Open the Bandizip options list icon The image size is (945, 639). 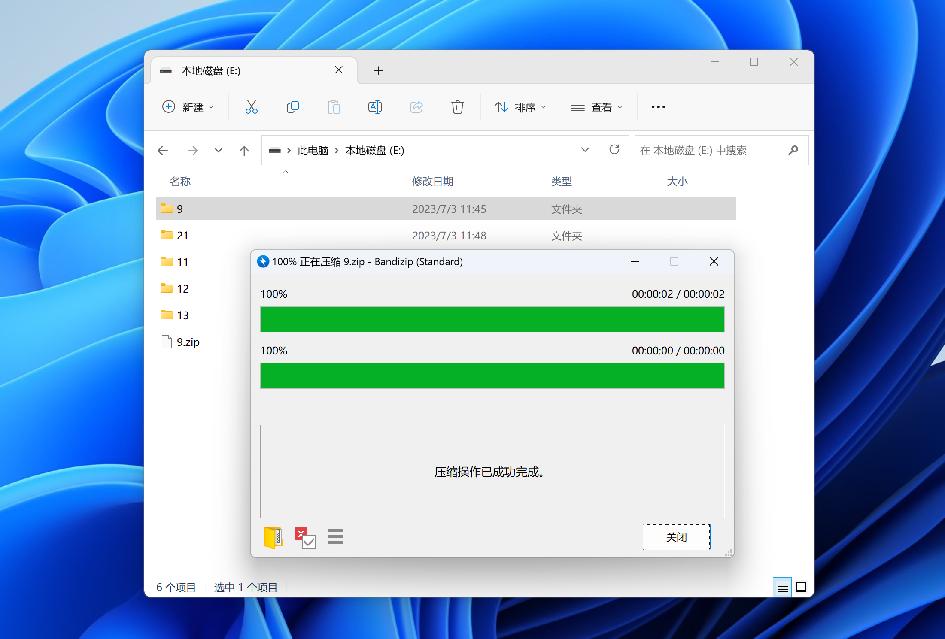click(x=335, y=537)
